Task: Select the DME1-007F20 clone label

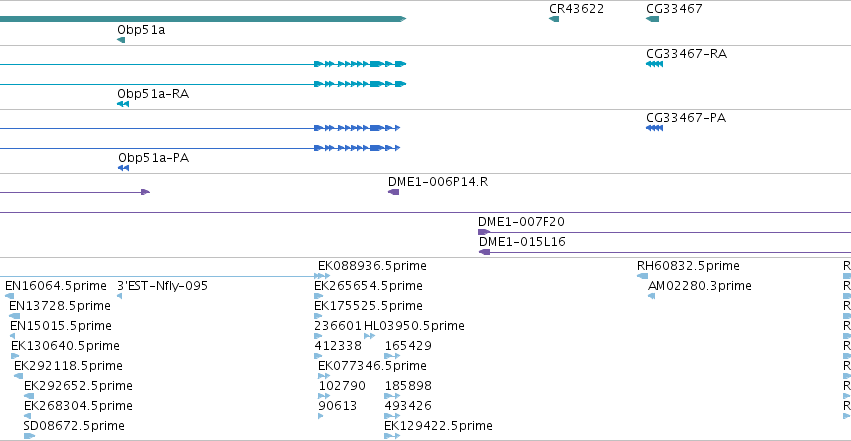Action: click(x=521, y=222)
